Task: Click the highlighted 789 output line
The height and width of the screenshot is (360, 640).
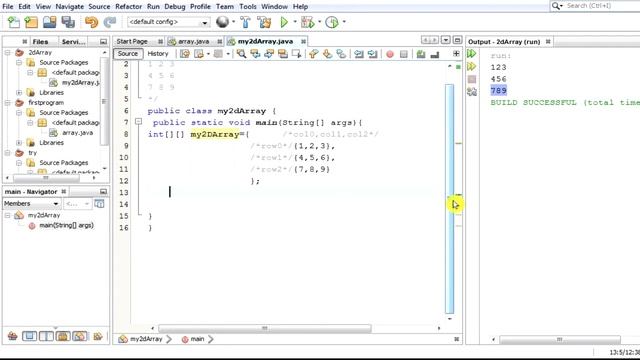Action: [499, 91]
